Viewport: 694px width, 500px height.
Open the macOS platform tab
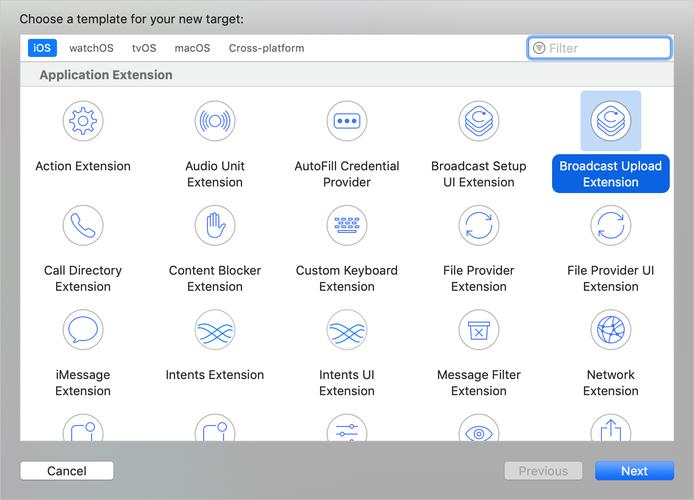[x=192, y=48]
